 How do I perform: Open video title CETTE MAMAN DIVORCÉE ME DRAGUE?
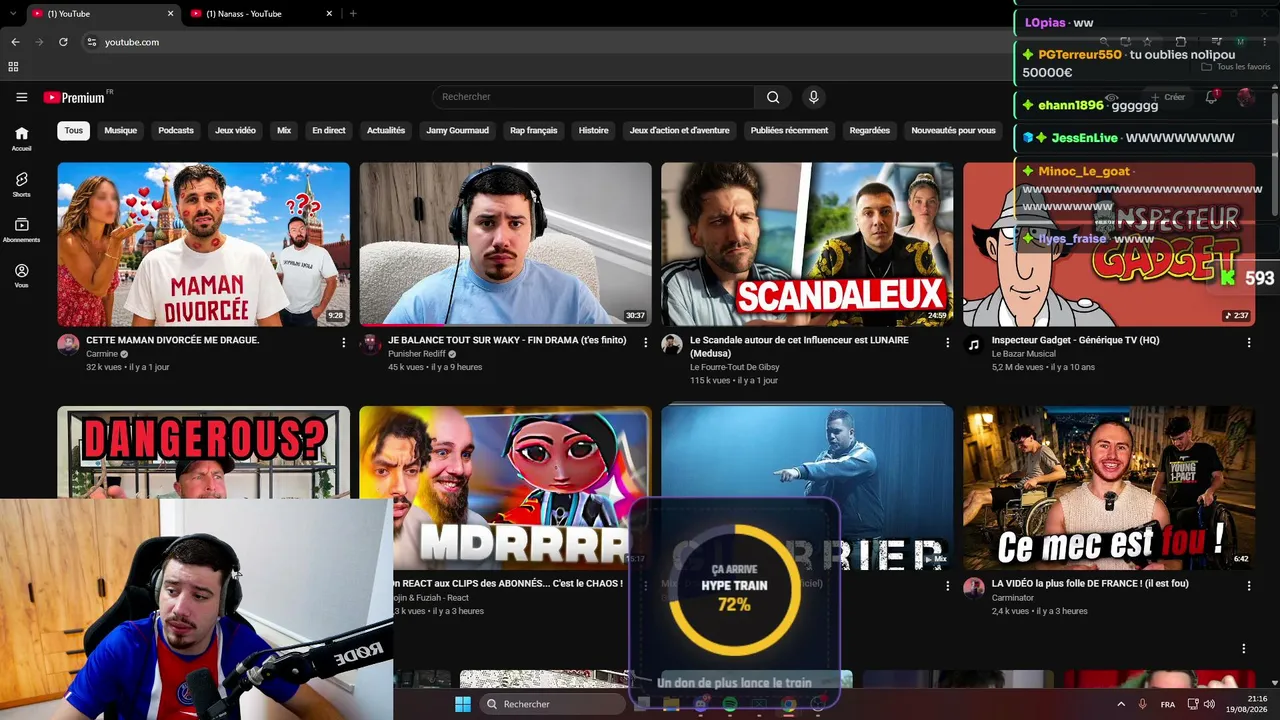(x=173, y=340)
